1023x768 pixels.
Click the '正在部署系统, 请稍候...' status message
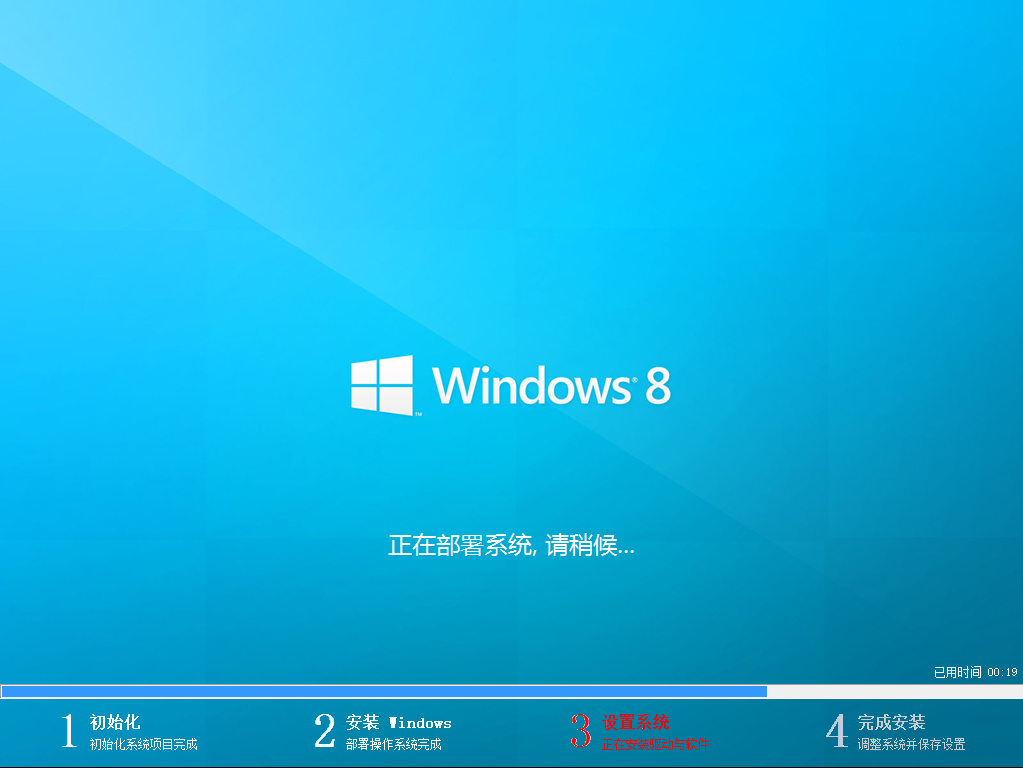511,545
